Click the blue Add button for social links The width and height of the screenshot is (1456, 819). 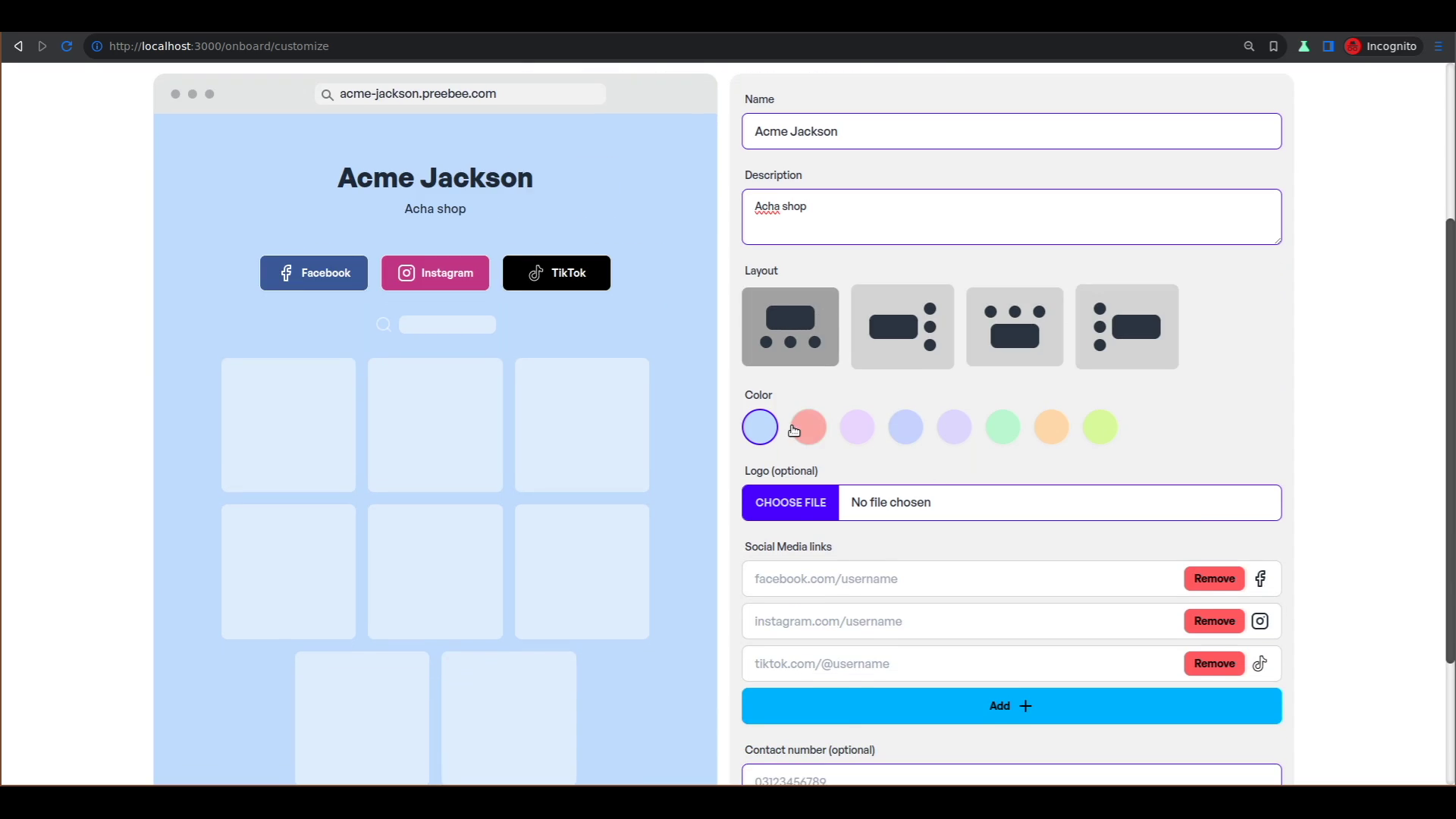point(1012,706)
